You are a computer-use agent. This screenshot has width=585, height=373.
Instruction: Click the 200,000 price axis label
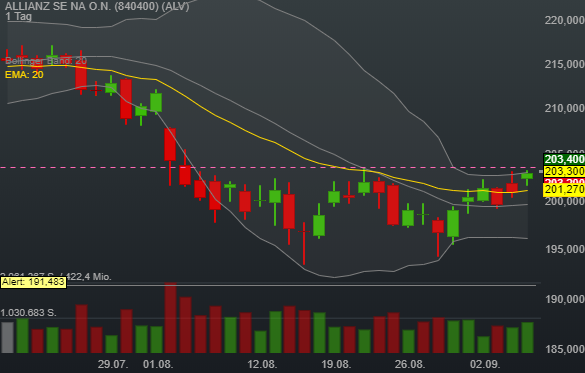pyautogui.click(x=564, y=201)
